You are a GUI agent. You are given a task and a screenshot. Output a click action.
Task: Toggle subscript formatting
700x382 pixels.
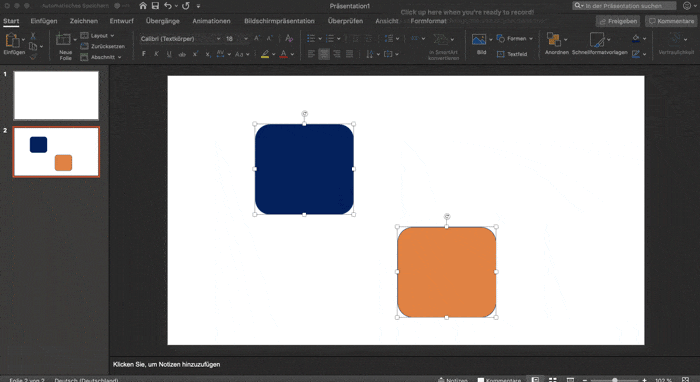point(208,54)
